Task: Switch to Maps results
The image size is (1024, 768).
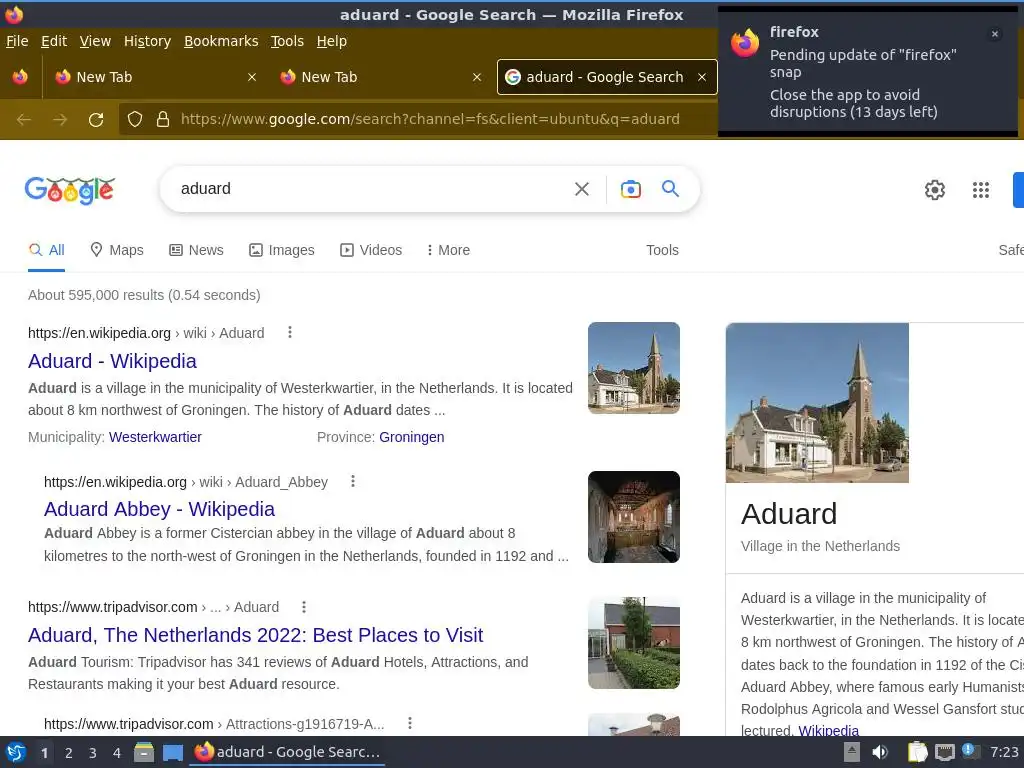Action: [x=117, y=250]
